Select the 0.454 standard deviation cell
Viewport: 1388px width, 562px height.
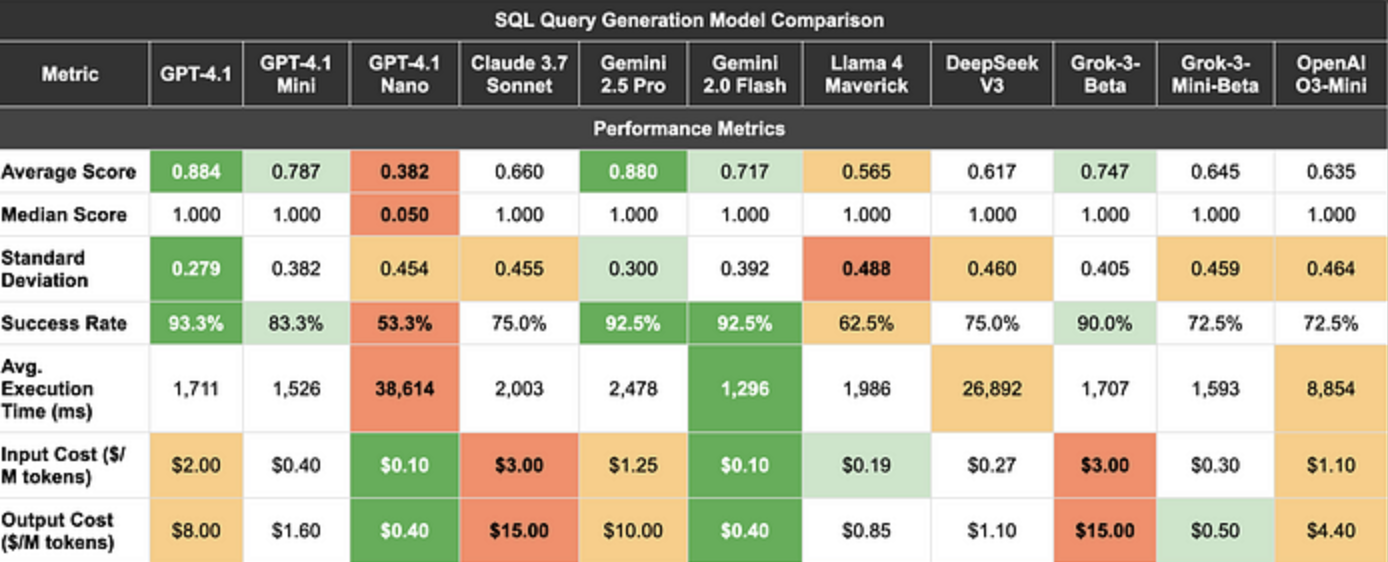(x=405, y=269)
